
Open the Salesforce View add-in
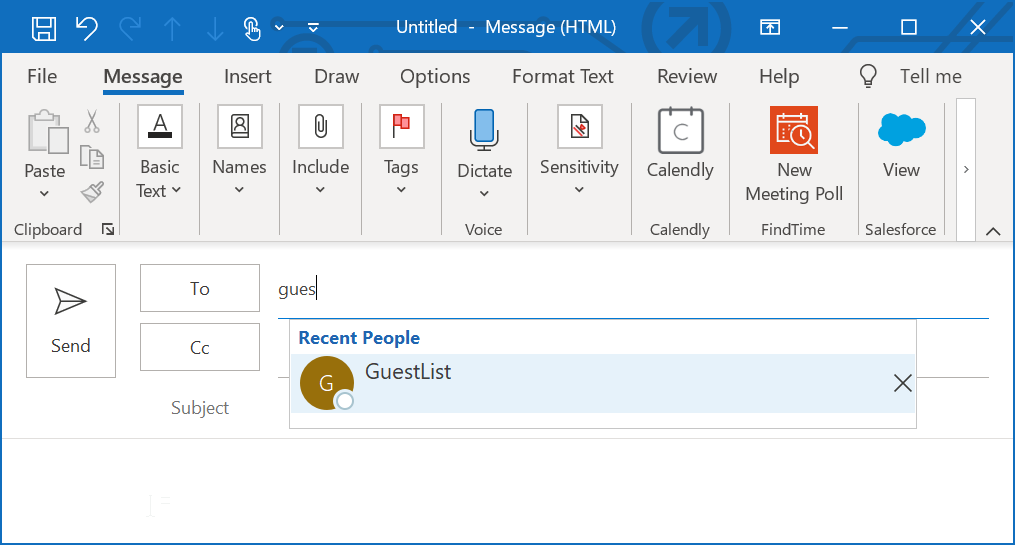901,144
